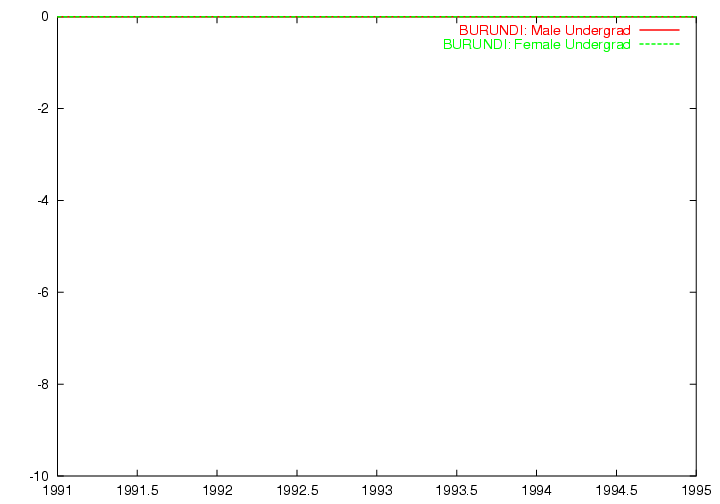Click the y-axis label -8

click(x=43, y=384)
